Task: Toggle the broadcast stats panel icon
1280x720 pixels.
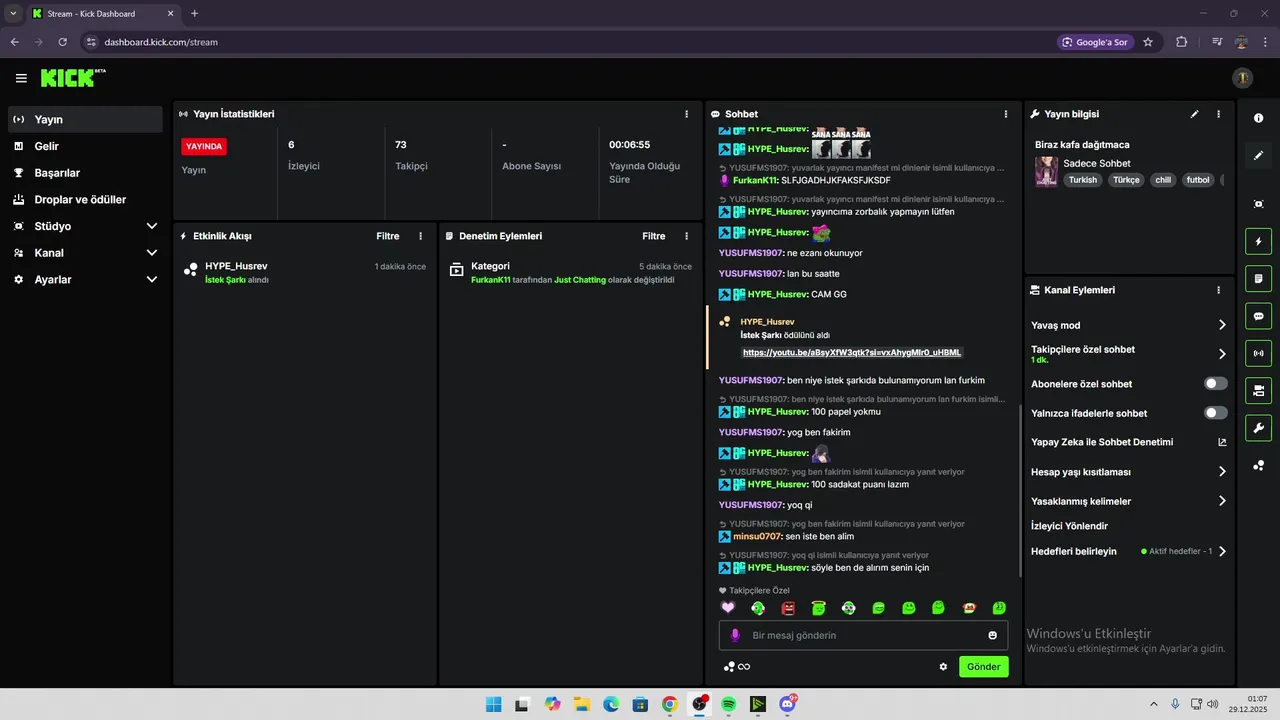Action: [x=1258, y=353]
